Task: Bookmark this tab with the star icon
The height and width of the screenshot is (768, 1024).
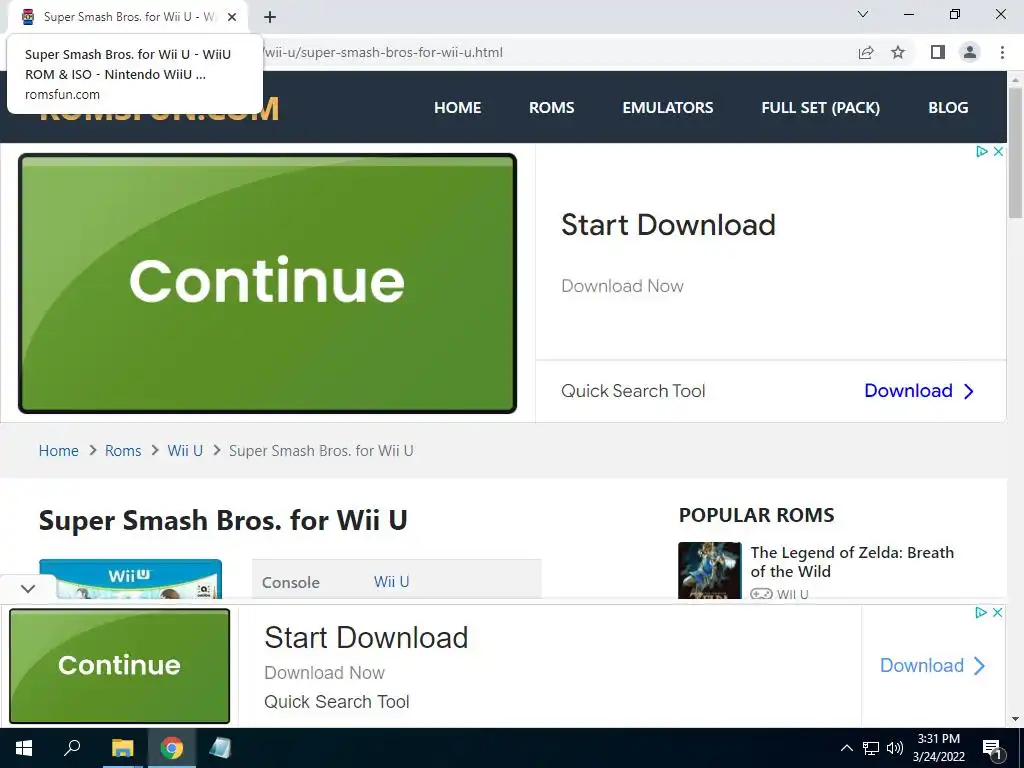Action: pos(898,52)
